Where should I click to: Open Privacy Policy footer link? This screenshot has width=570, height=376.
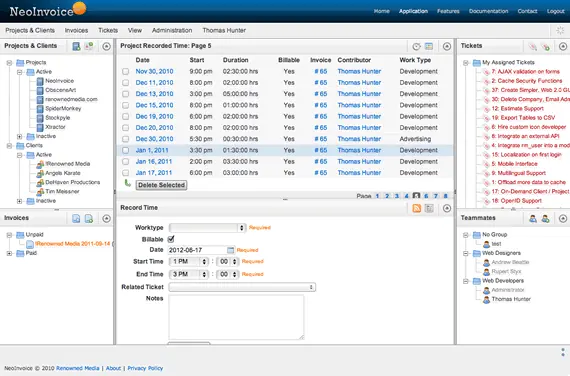pyautogui.click(x=145, y=368)
